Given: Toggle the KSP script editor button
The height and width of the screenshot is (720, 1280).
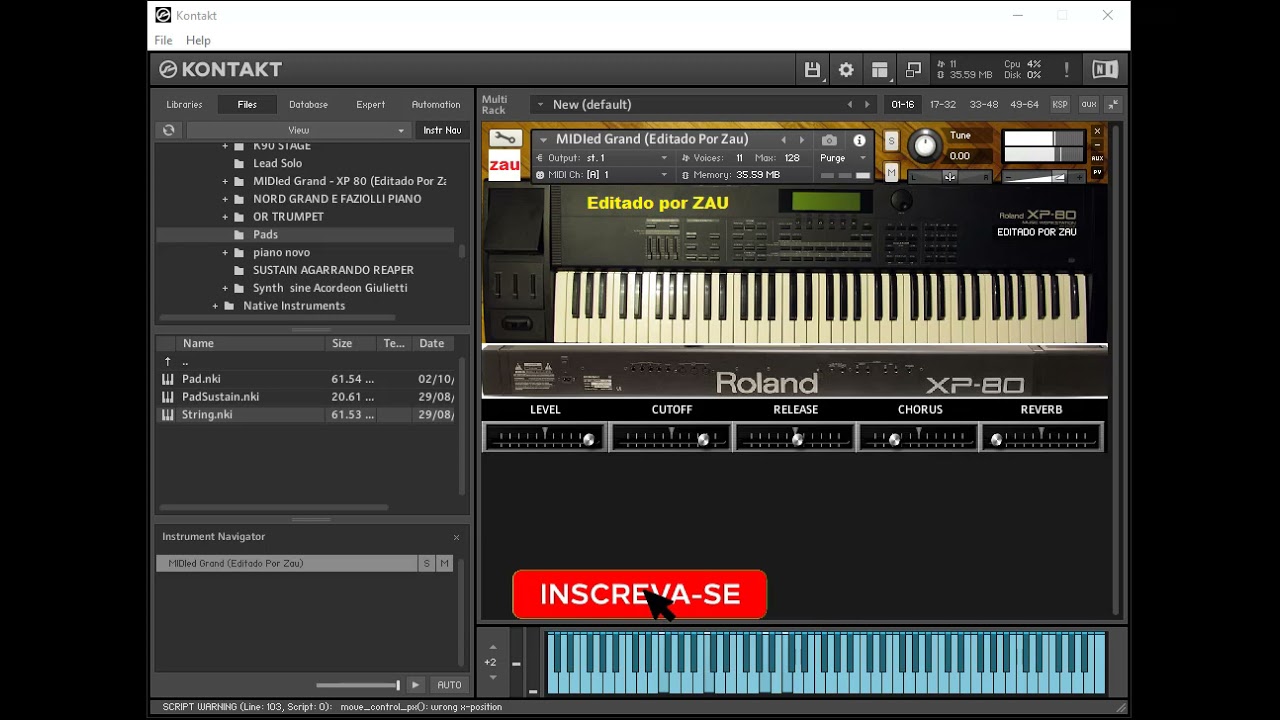Looking at the screenshot, I should pos(1060,104).
